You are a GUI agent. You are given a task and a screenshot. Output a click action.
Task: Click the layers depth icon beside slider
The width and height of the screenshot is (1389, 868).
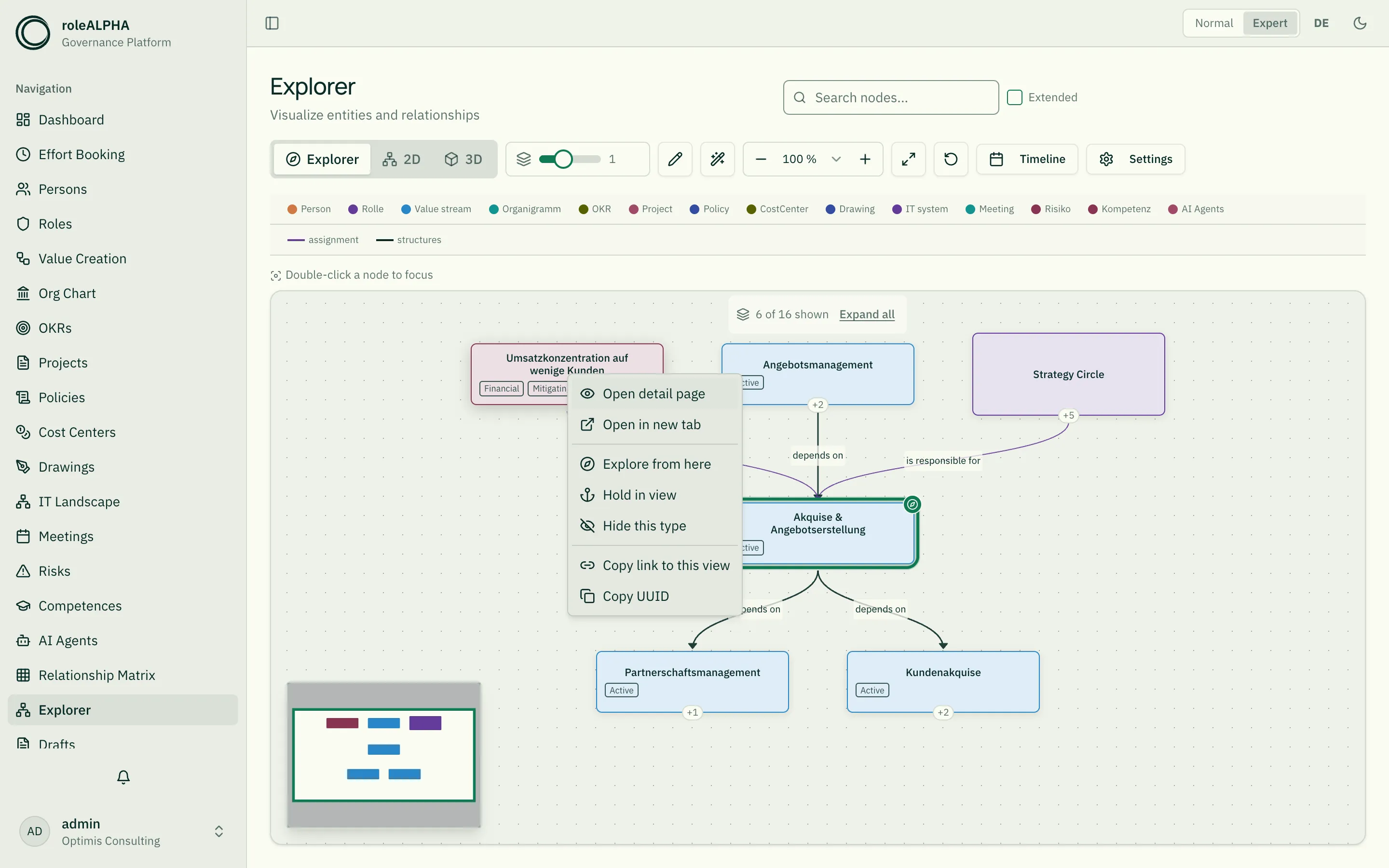tap(523, 159)
